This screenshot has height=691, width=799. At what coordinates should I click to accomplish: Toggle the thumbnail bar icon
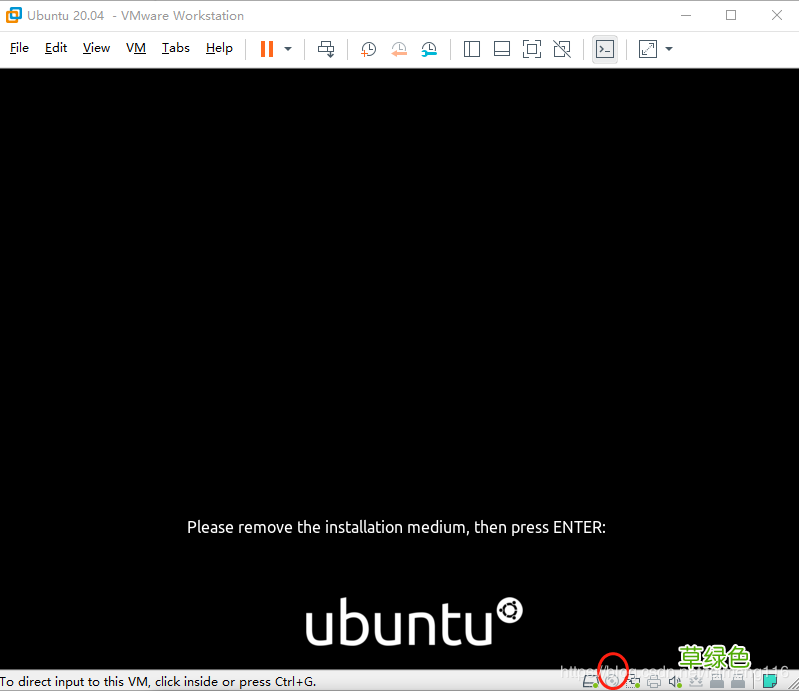click(x=502, y=49)
